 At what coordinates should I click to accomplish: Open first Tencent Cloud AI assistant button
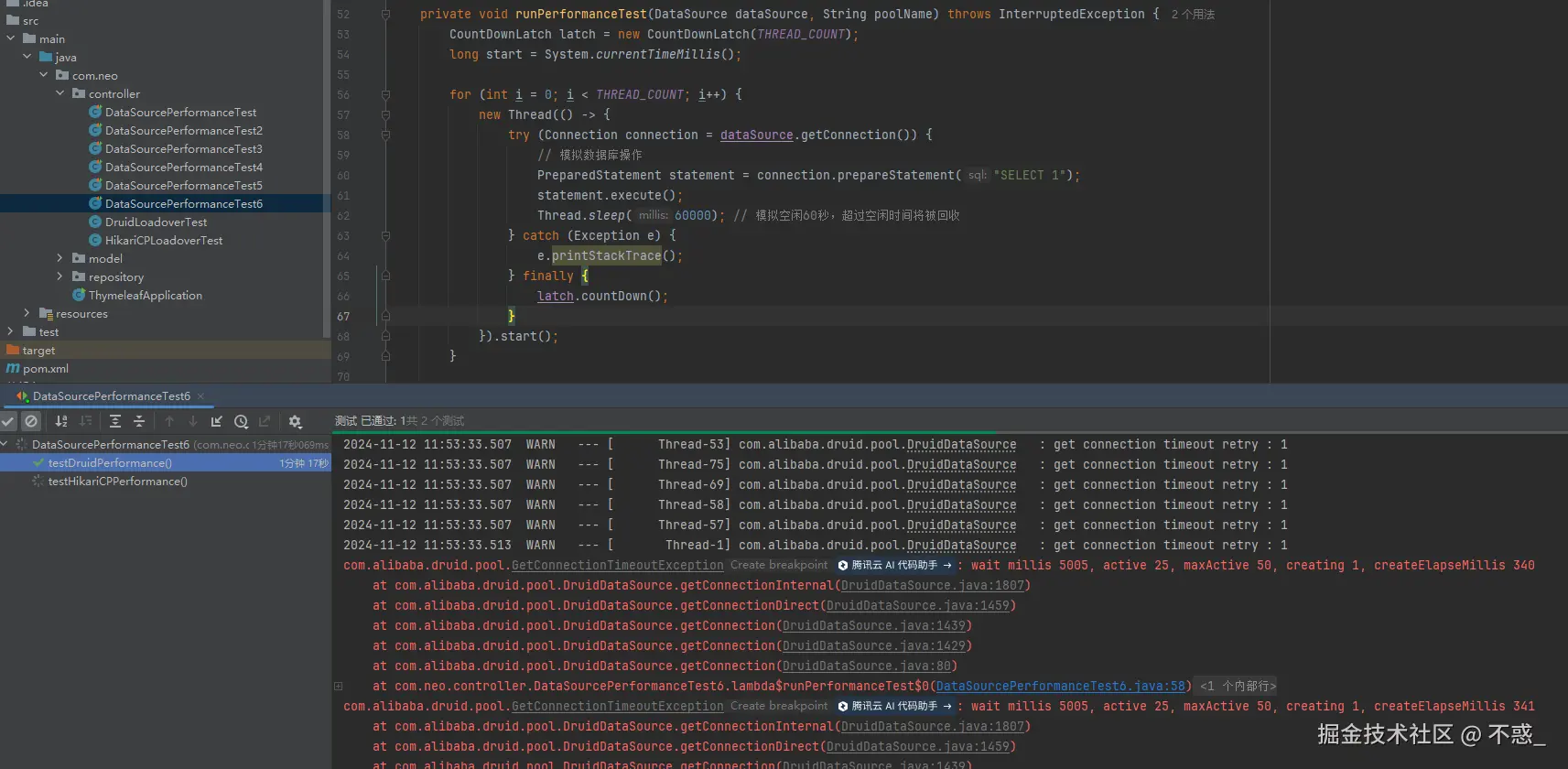coord(895,566)
